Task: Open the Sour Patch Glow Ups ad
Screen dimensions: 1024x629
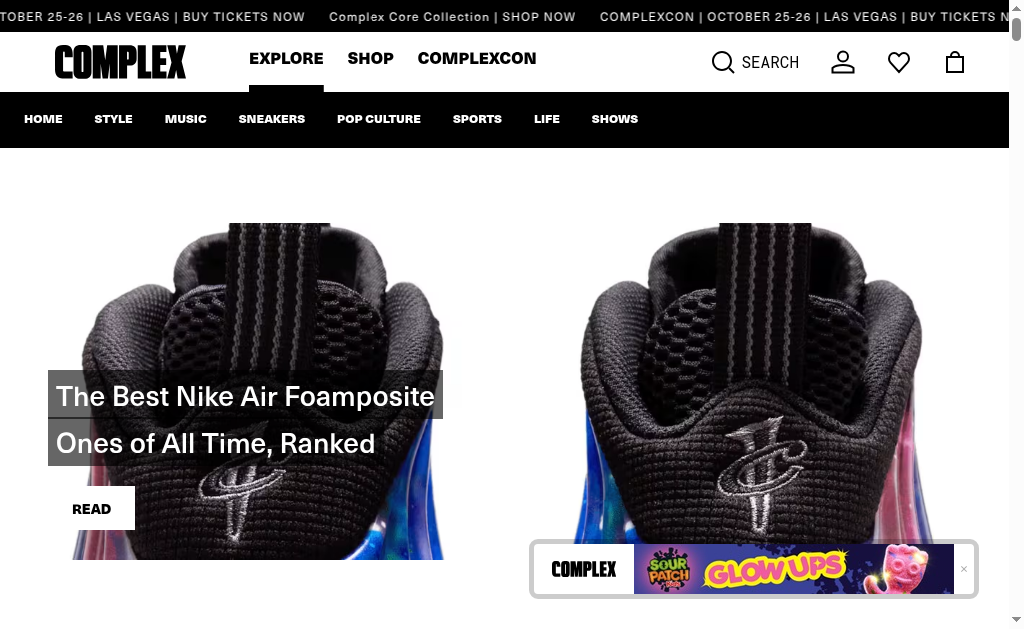Action: 793,569
